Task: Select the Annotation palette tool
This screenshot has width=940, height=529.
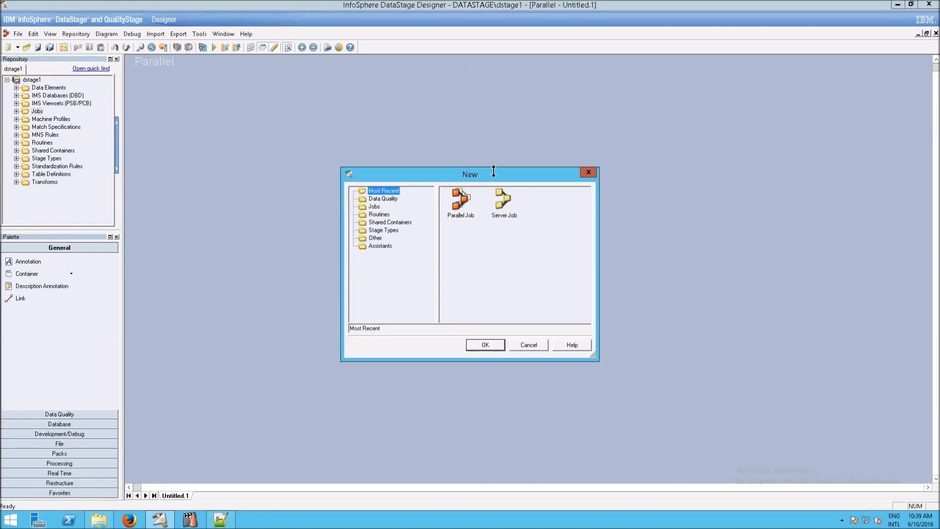Action: (23, 262)
